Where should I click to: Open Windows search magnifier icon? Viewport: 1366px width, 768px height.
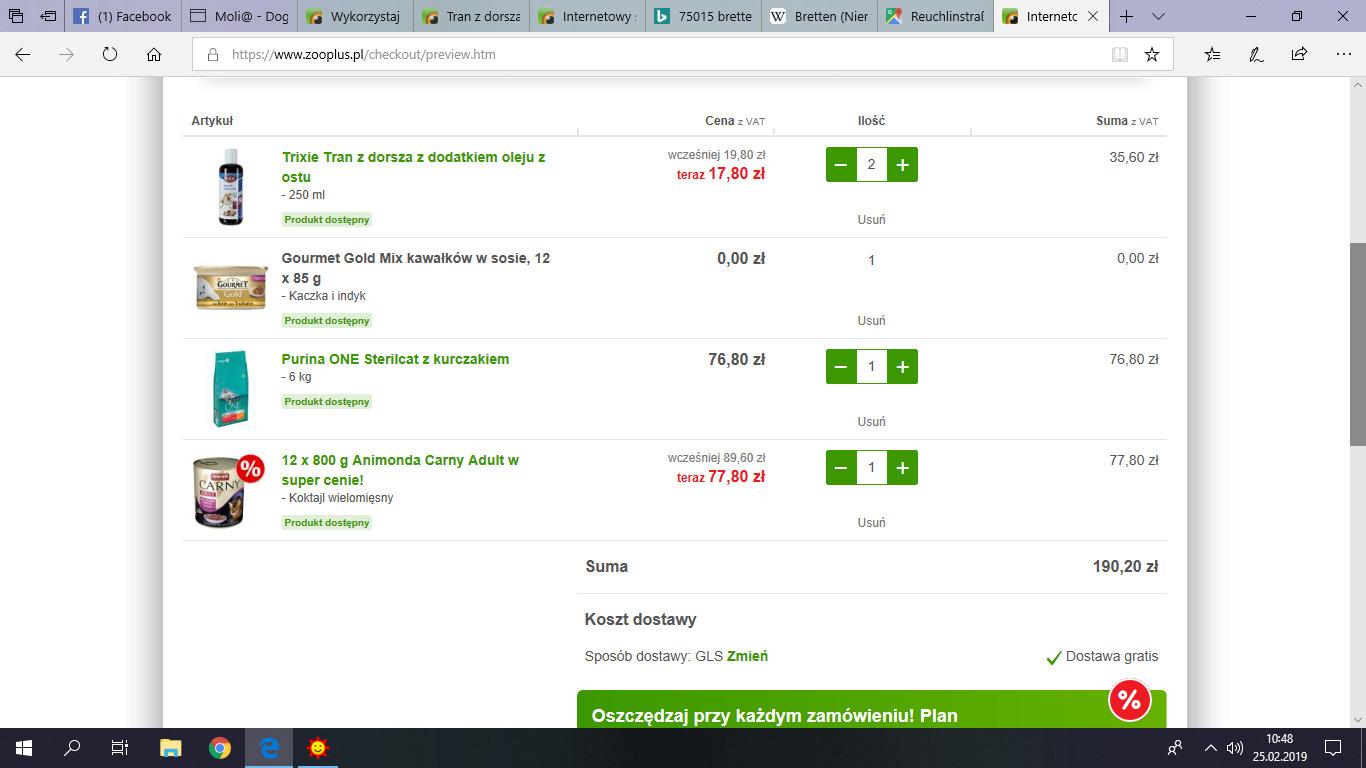click(72, 748)
